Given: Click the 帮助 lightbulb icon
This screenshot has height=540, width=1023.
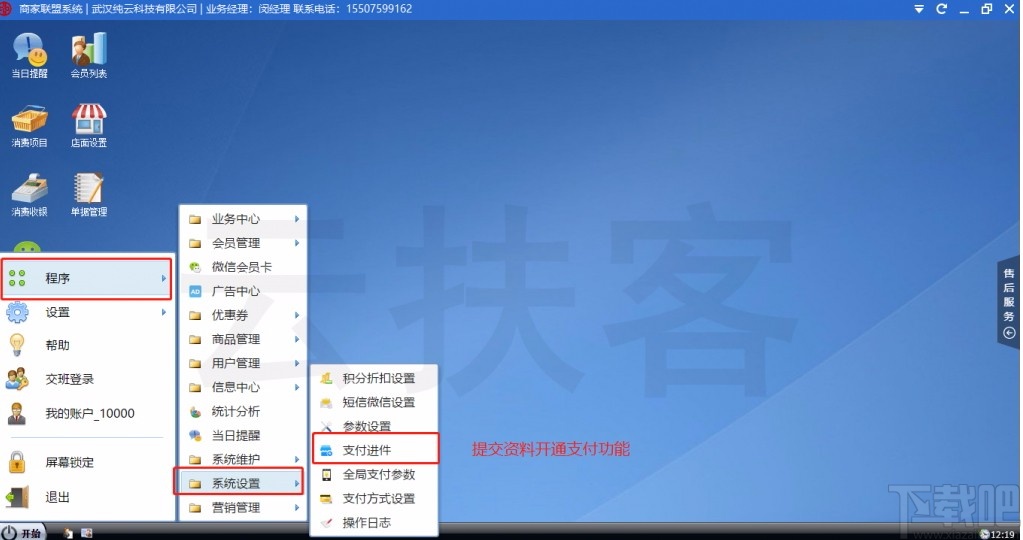Looking at the screenshot, I should coord(17,345).
